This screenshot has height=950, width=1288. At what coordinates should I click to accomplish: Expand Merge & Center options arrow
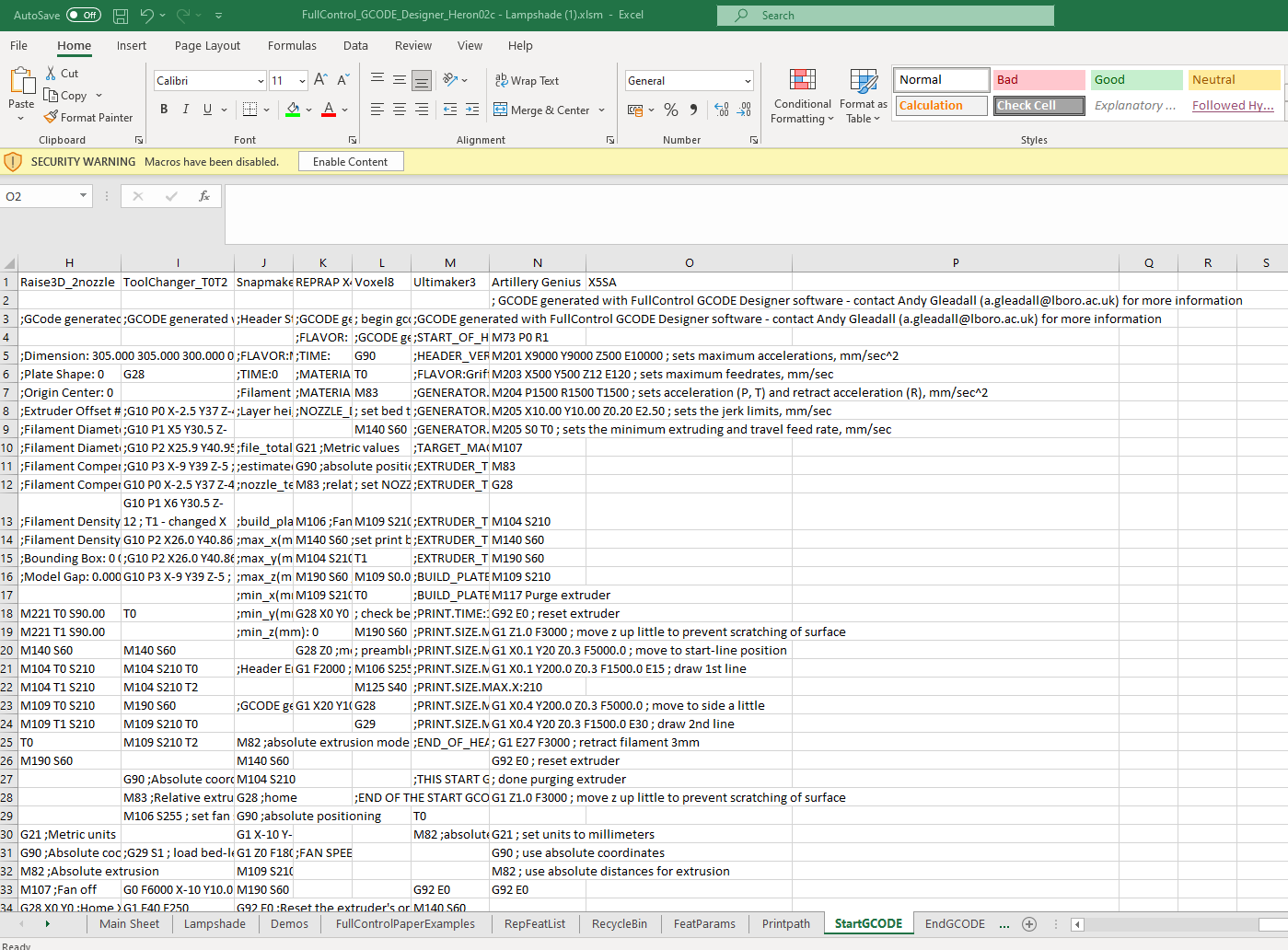601,110
